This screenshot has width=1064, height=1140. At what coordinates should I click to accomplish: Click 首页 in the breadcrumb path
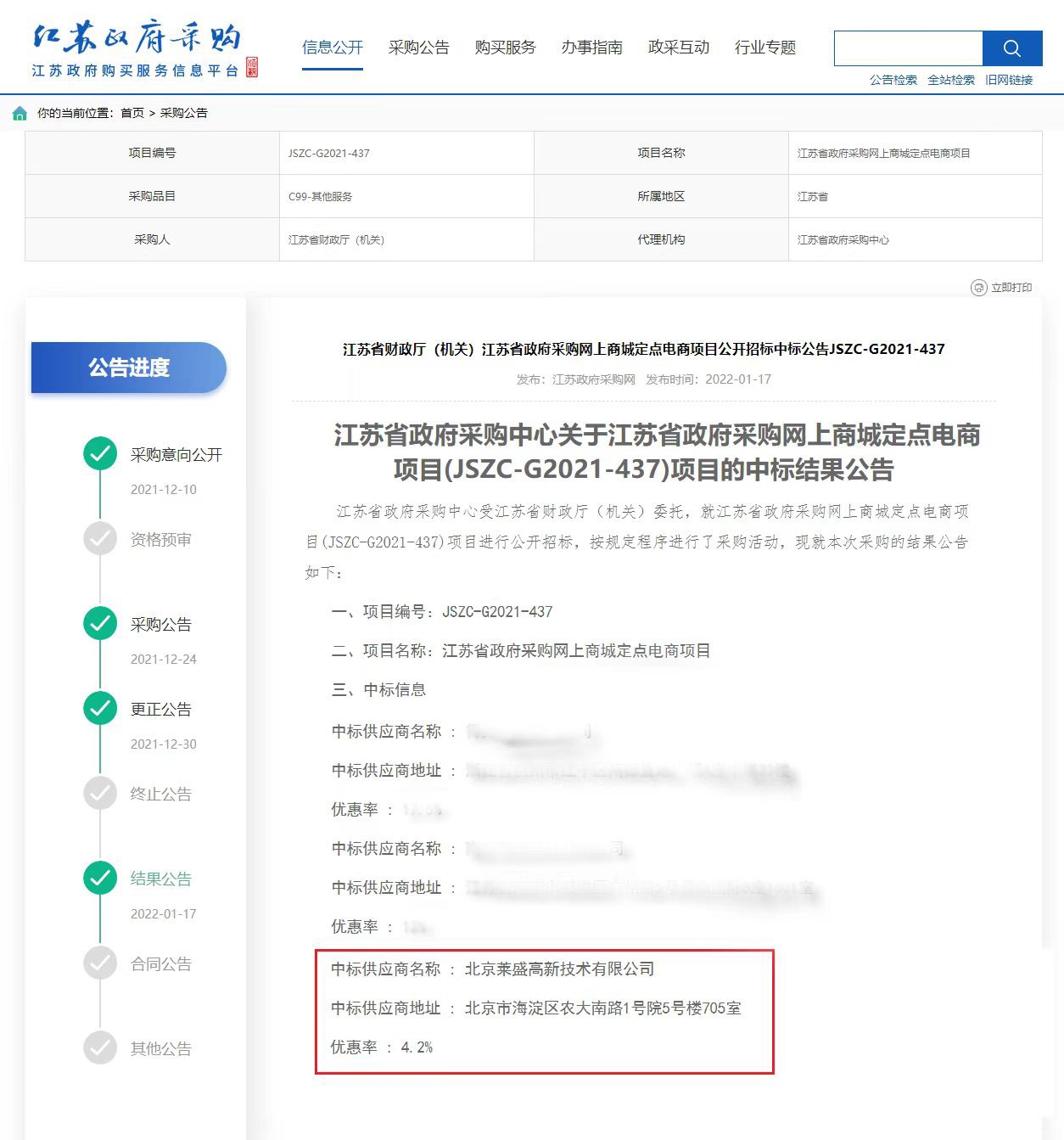(132, 113)
